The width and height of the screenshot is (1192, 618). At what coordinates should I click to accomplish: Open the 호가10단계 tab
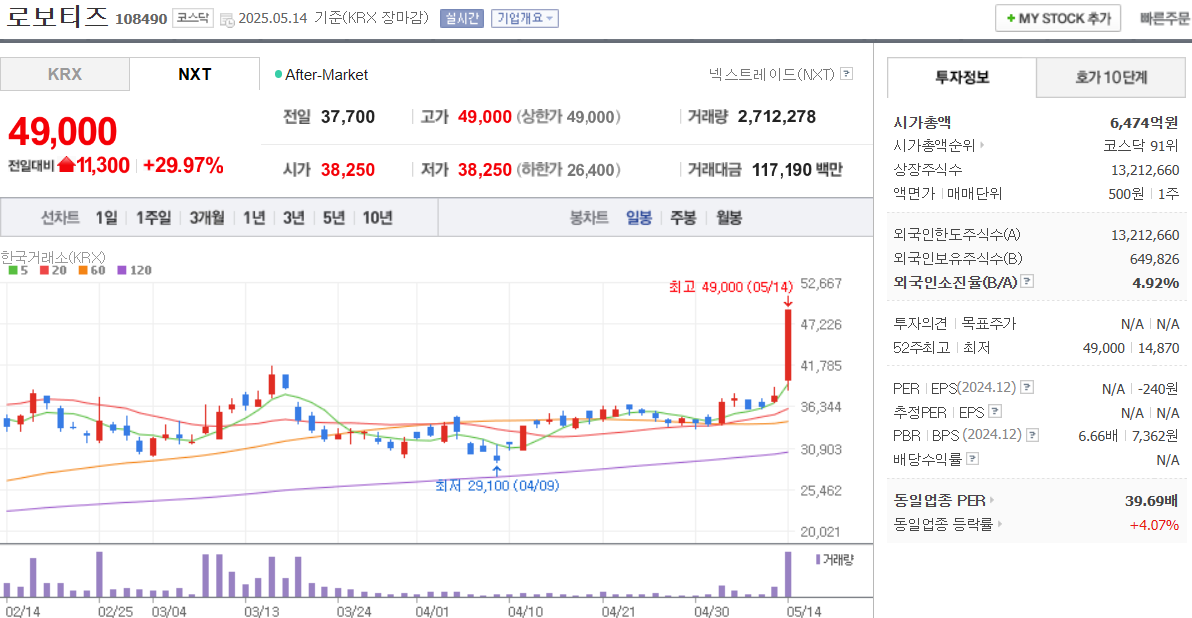coord(1111,78)
